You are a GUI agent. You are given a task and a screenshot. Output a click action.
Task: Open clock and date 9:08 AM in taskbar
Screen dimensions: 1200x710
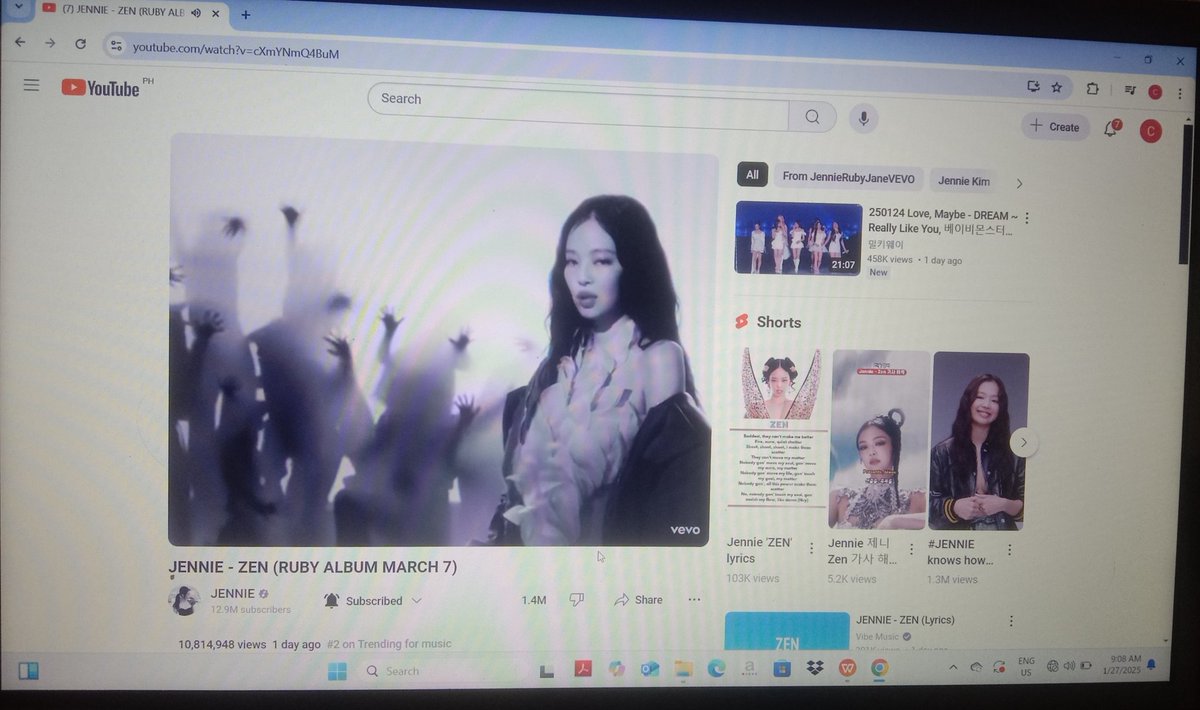1124,664
